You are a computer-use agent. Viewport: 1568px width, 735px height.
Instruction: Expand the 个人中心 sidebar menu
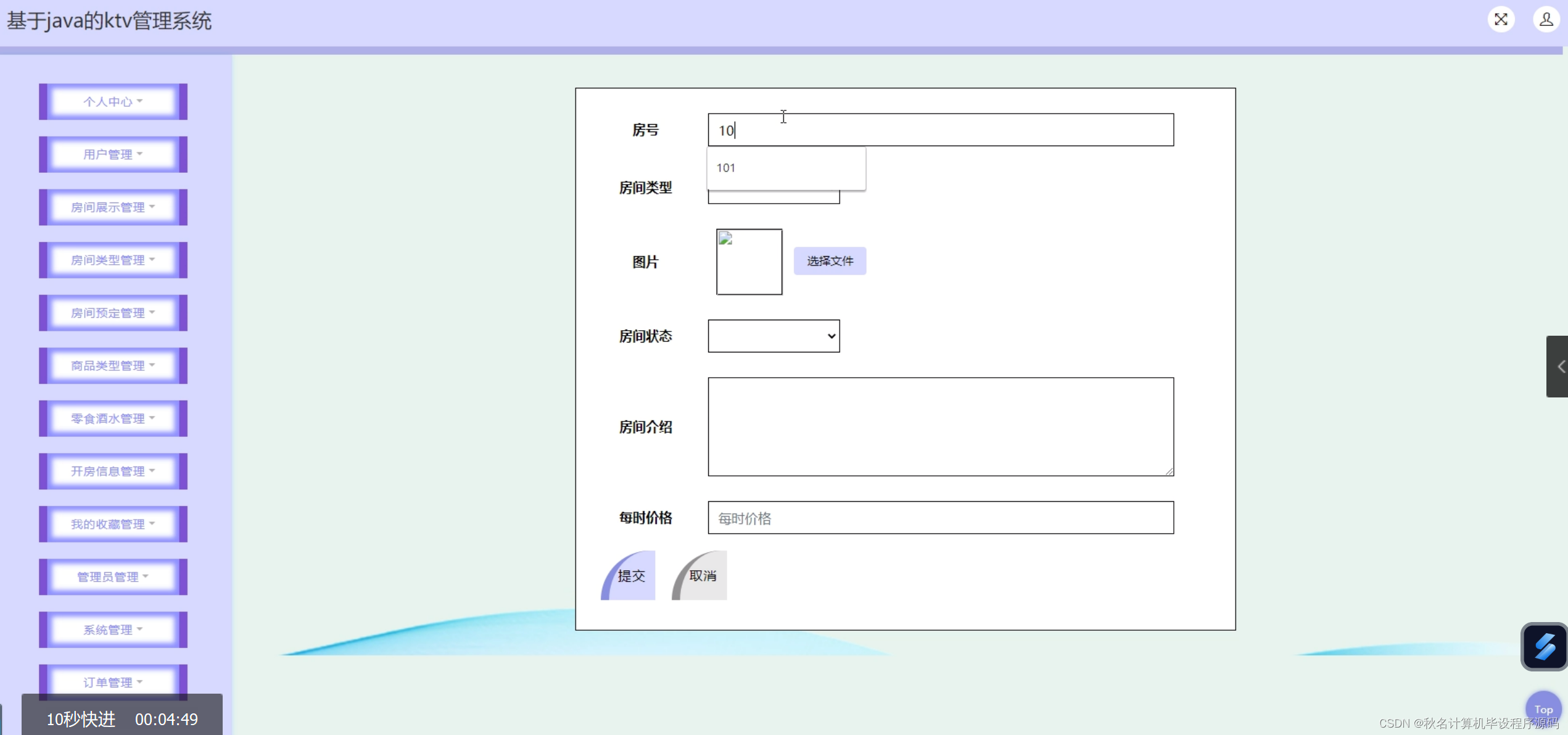click(113, 102)
